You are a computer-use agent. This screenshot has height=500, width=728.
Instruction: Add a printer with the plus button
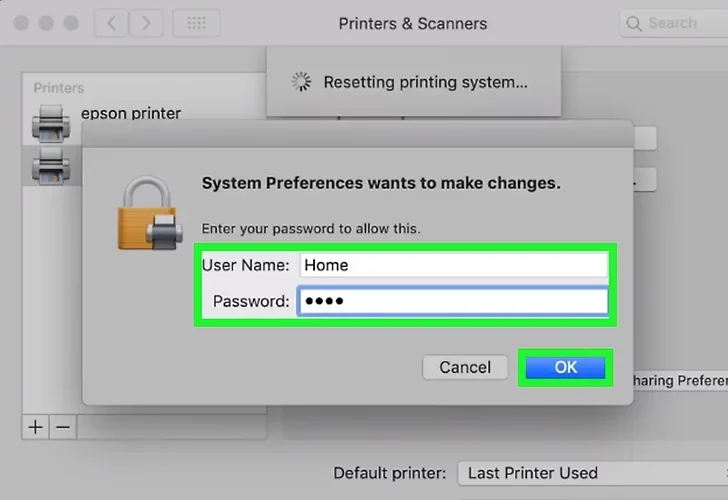coord(35,427)
